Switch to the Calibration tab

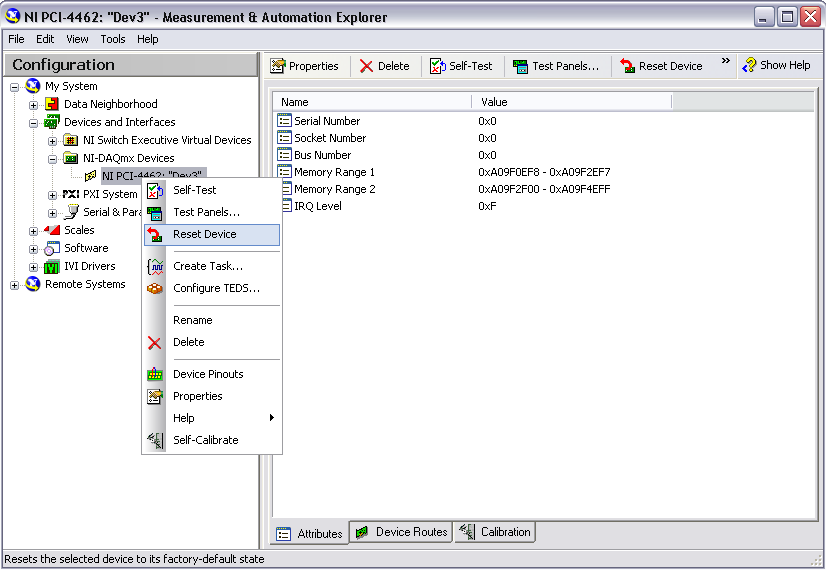pos(495,532)
